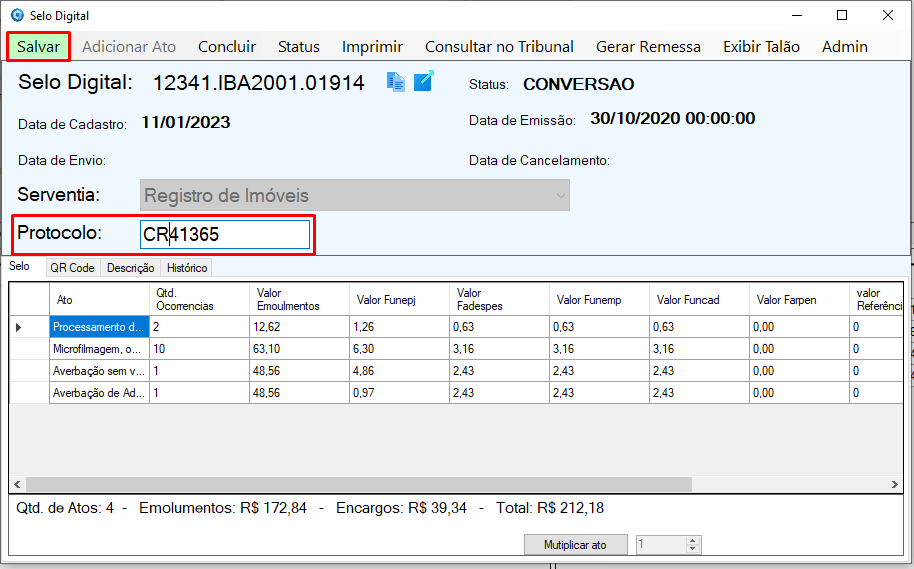Click the multiplier number field showing 1
914x569 pixels.
pos(661,545)
